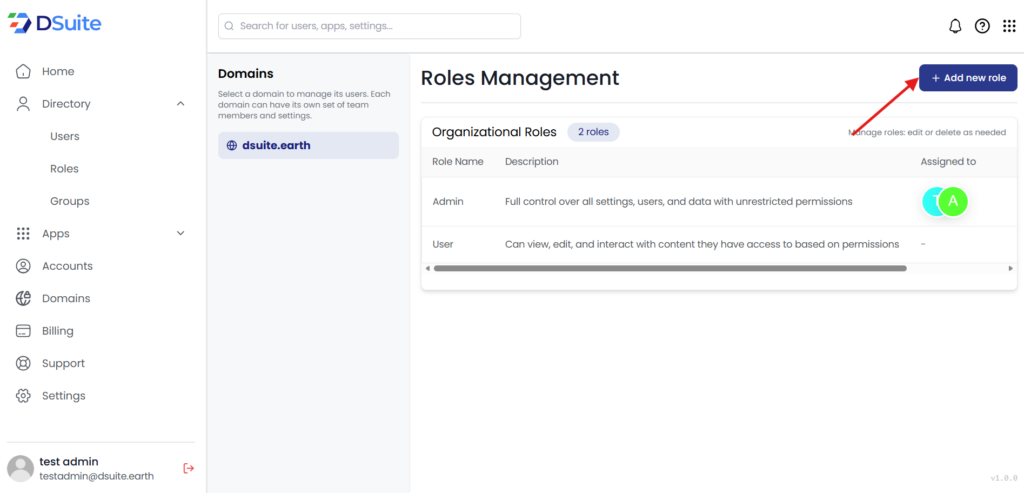The height and width of the screenshot is (493, 1024).
Task: Navigate to Accounts page
Action: (67, 266)
